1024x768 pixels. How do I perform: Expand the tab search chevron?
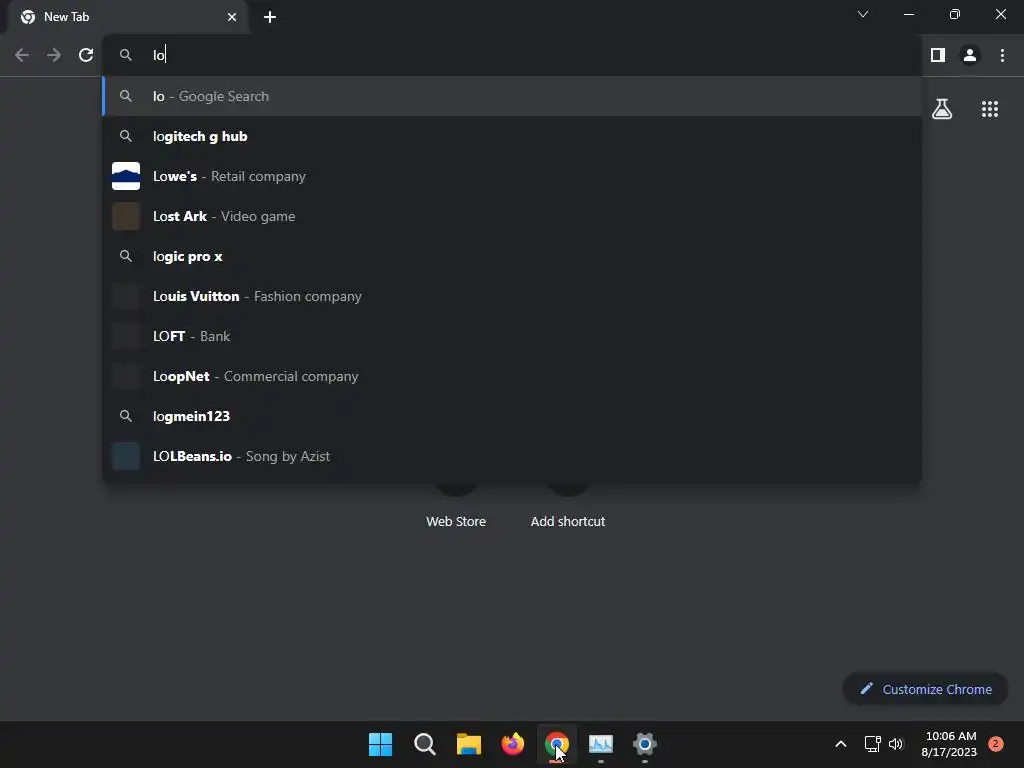click(x=863, y=14)
